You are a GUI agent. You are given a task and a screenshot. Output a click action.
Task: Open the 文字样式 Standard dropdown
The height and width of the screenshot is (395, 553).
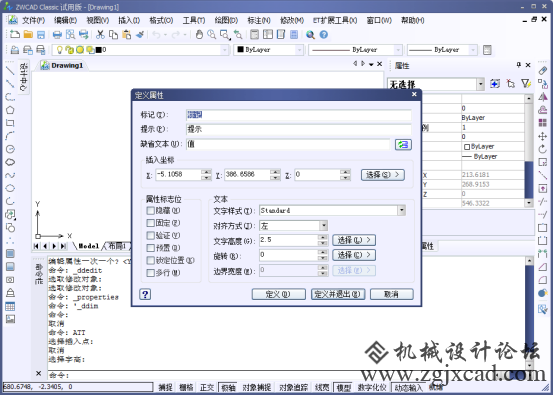(402, 211)
